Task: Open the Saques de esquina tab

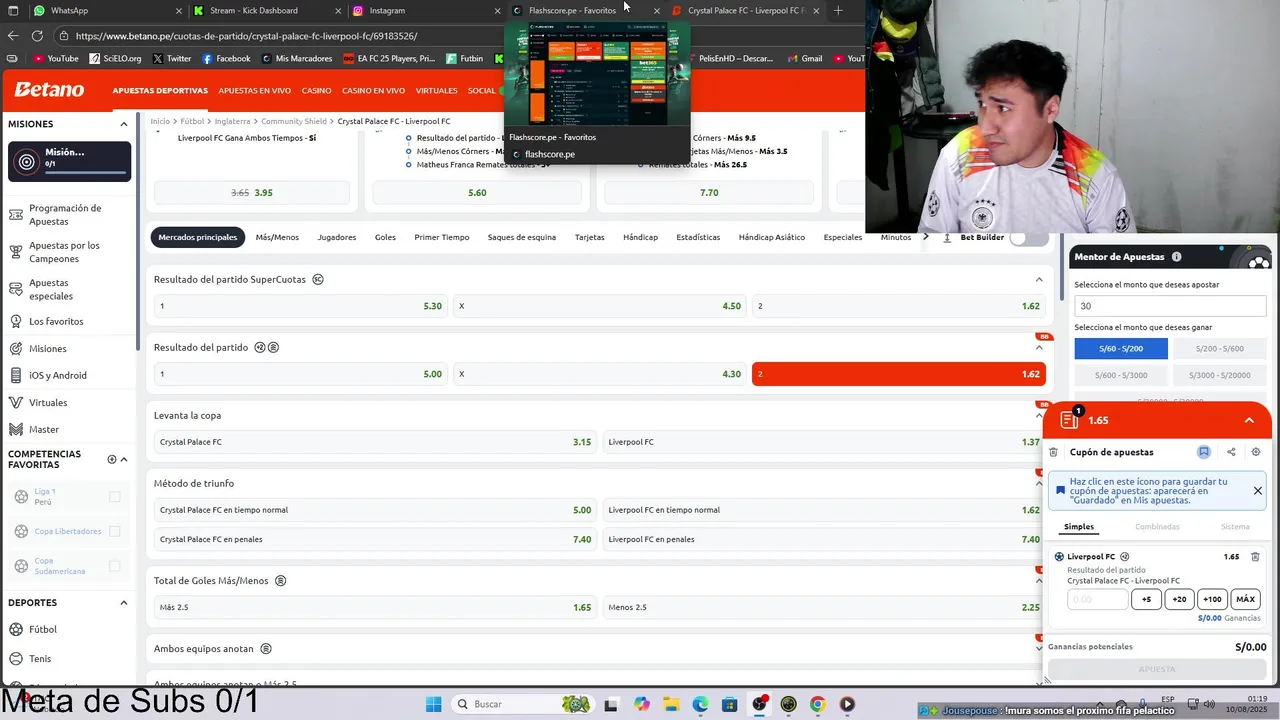Action: click(x=522, y=238)
